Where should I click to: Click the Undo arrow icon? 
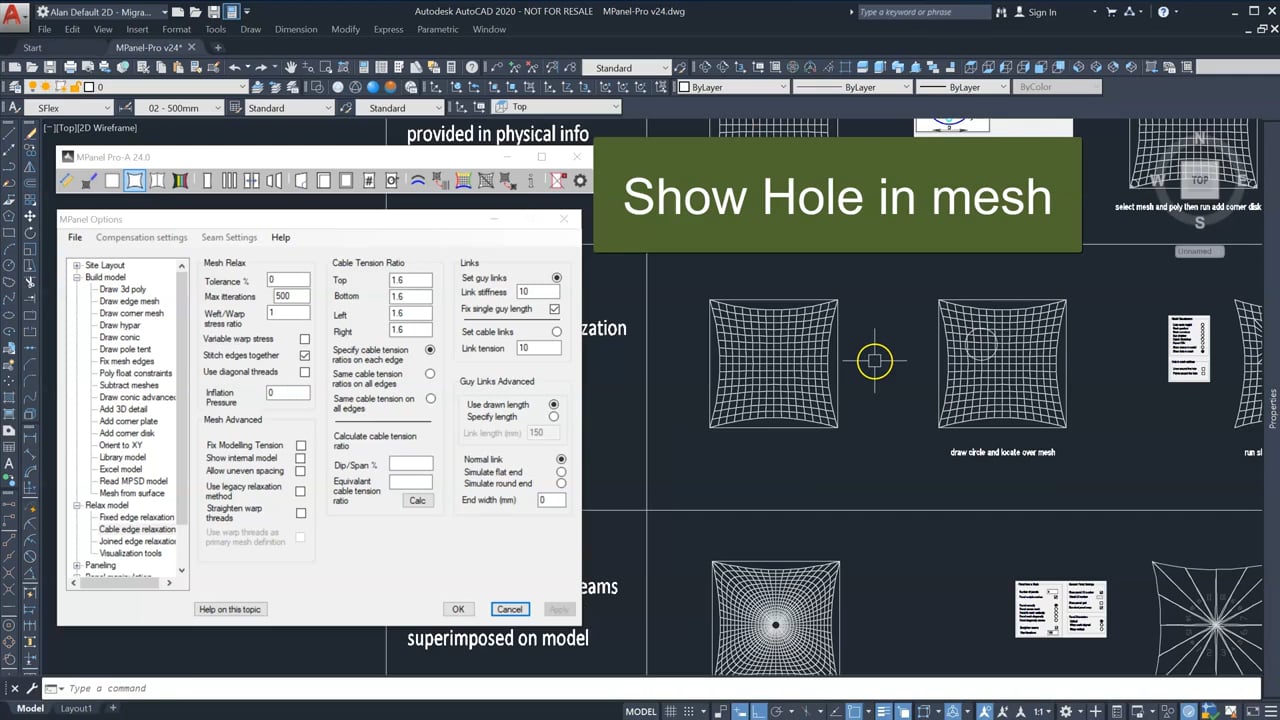coord(236,67)
